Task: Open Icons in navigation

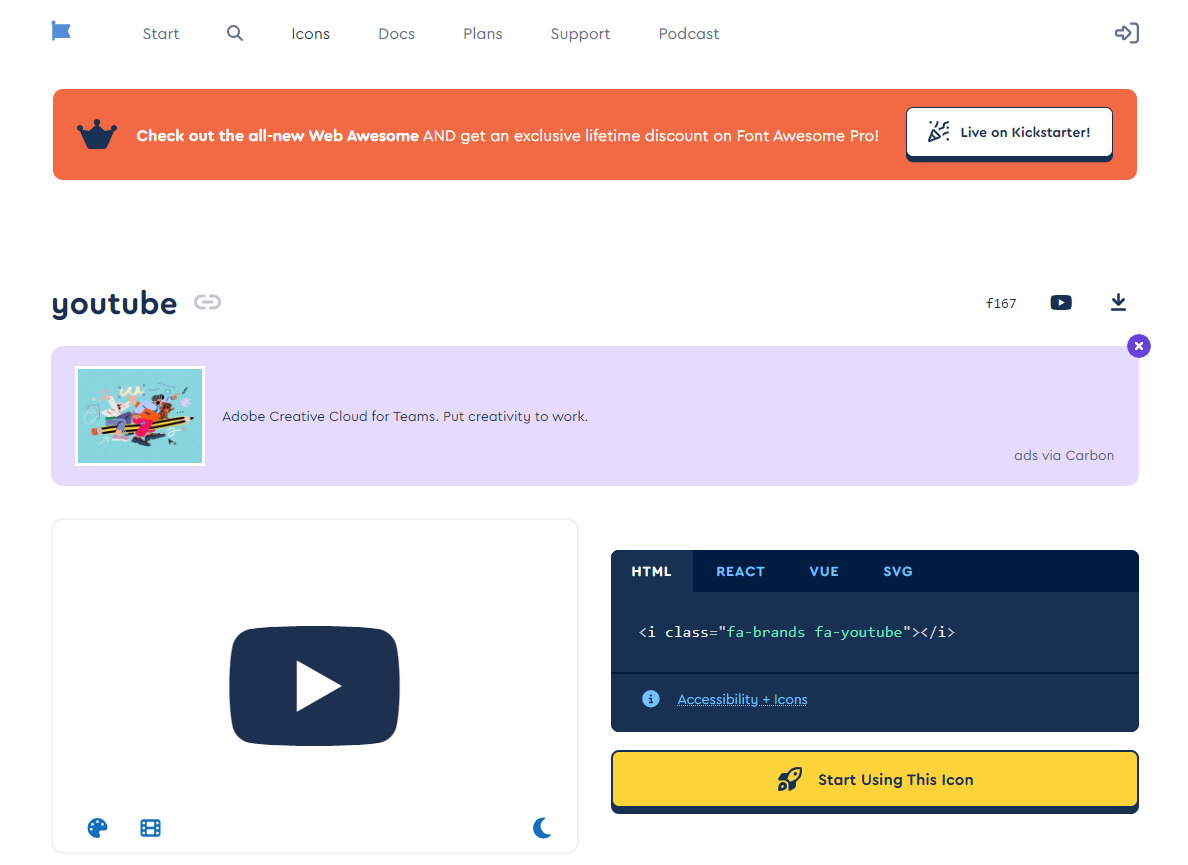Action: [311, 33]
